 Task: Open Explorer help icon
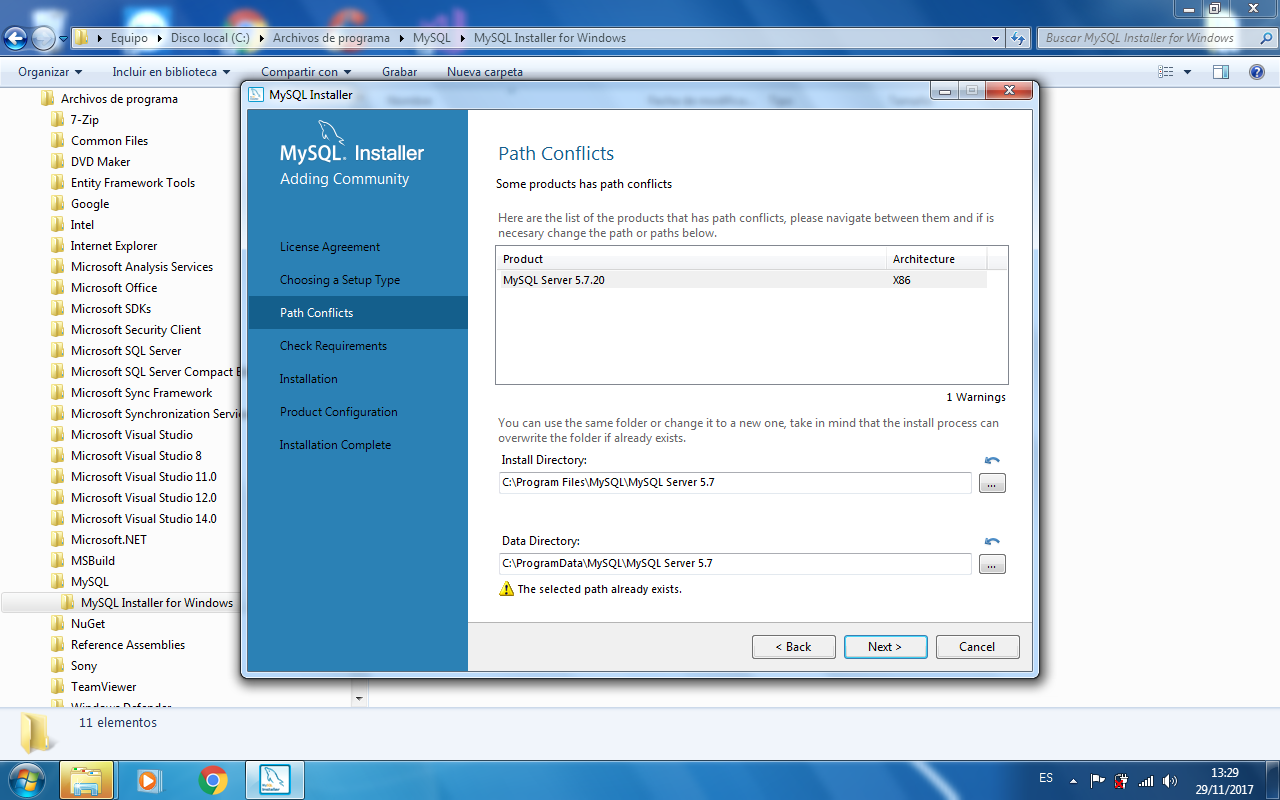pyautogui.click(x=1257, y=72)
